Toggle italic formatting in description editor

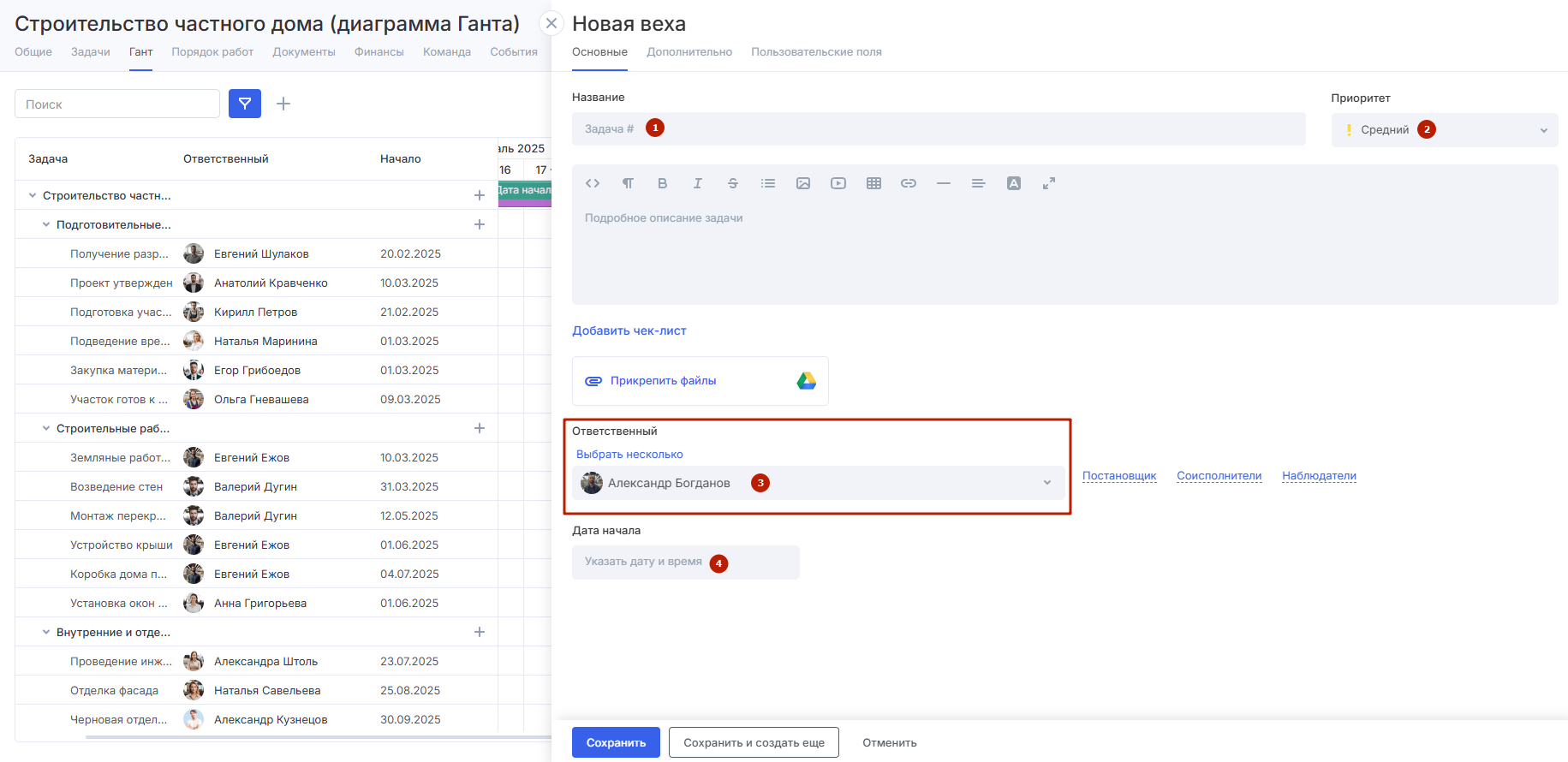tap(698, 183)
